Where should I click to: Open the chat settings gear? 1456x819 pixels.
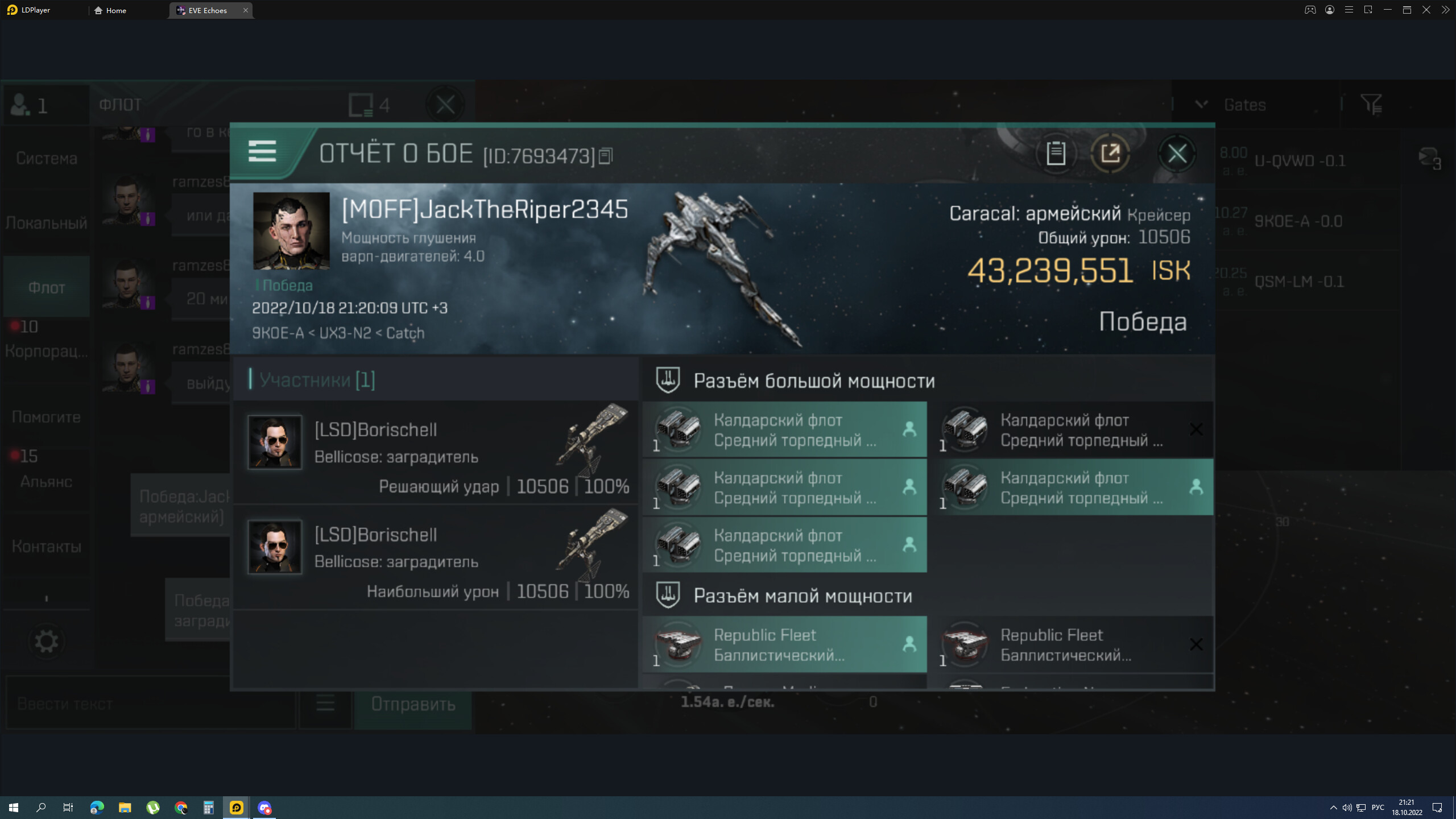point(46,642)
